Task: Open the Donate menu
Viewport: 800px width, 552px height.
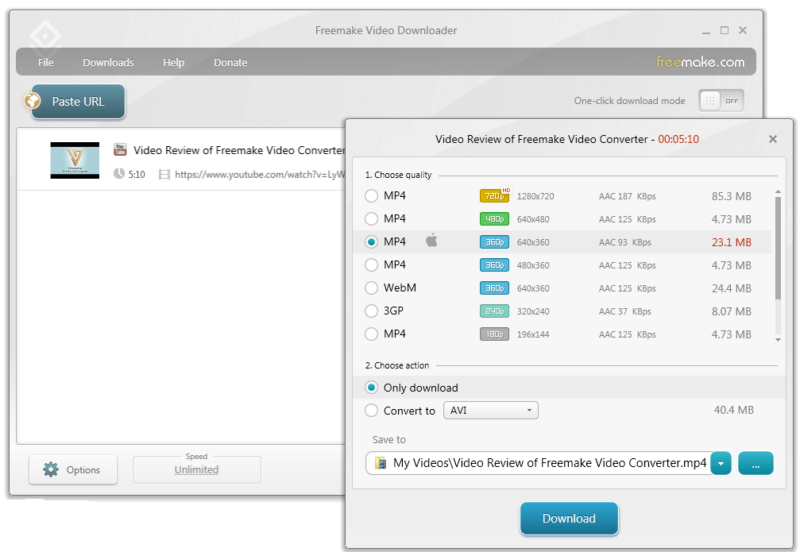Action: pyautogui.click(x=231, y=62)
